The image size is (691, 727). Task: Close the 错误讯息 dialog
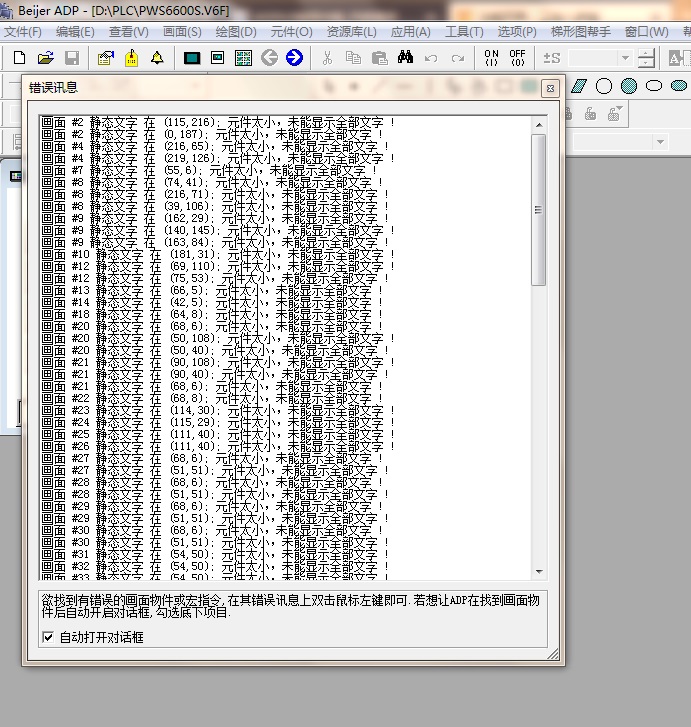(549, 89)
